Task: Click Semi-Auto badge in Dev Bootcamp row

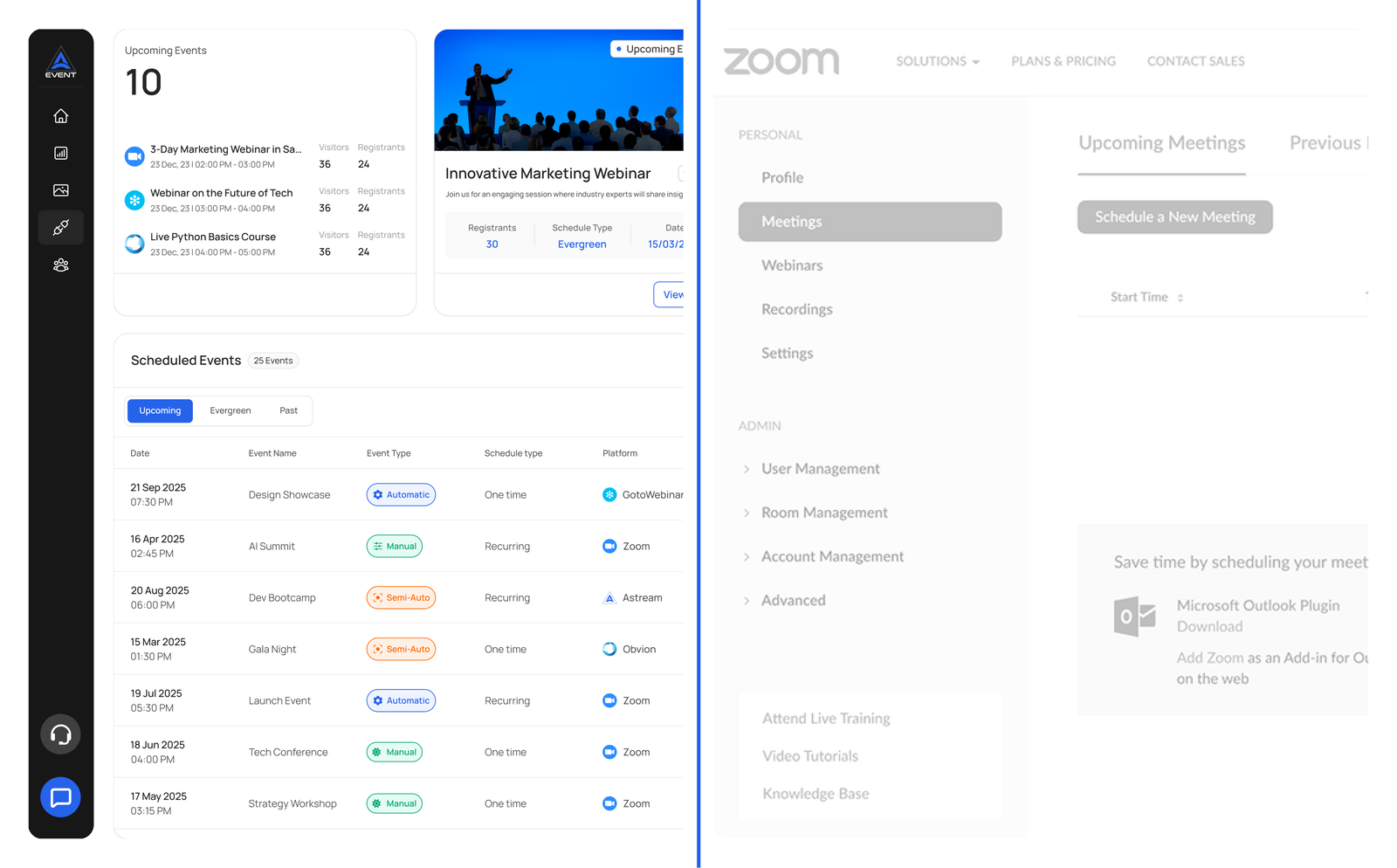Action: 401,598
